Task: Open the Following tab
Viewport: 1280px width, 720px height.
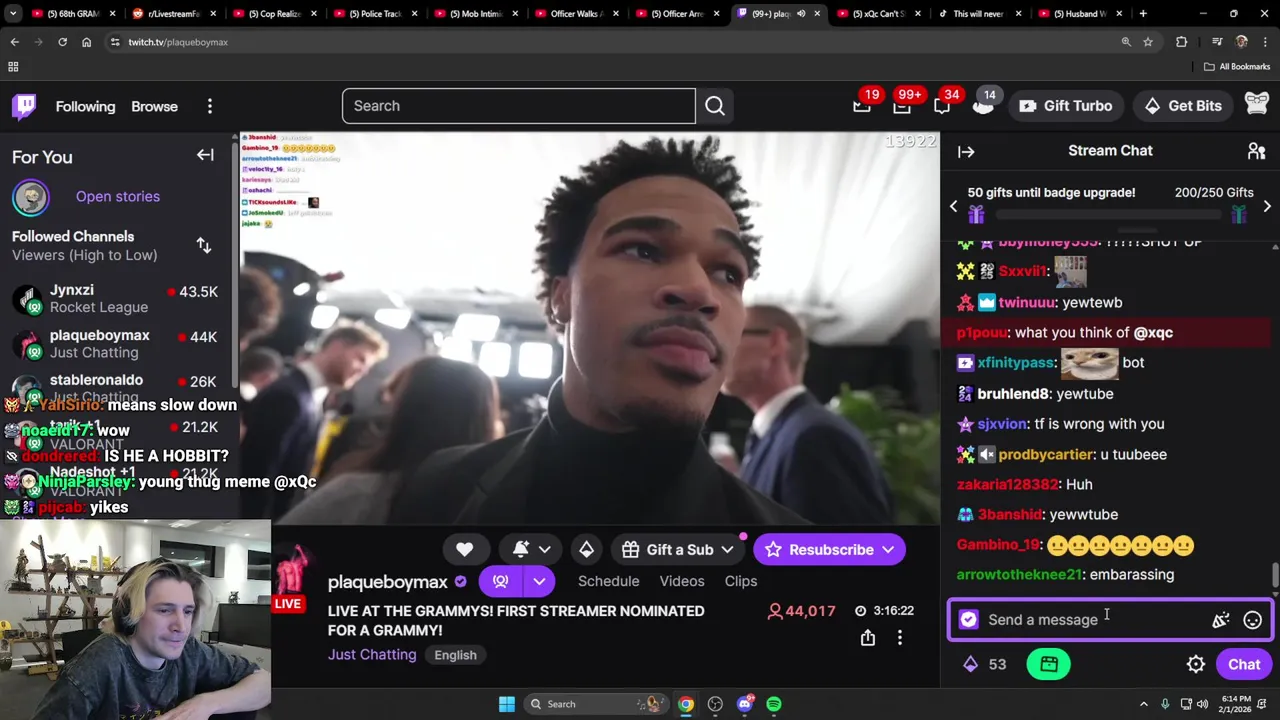Action: [85, 106]
